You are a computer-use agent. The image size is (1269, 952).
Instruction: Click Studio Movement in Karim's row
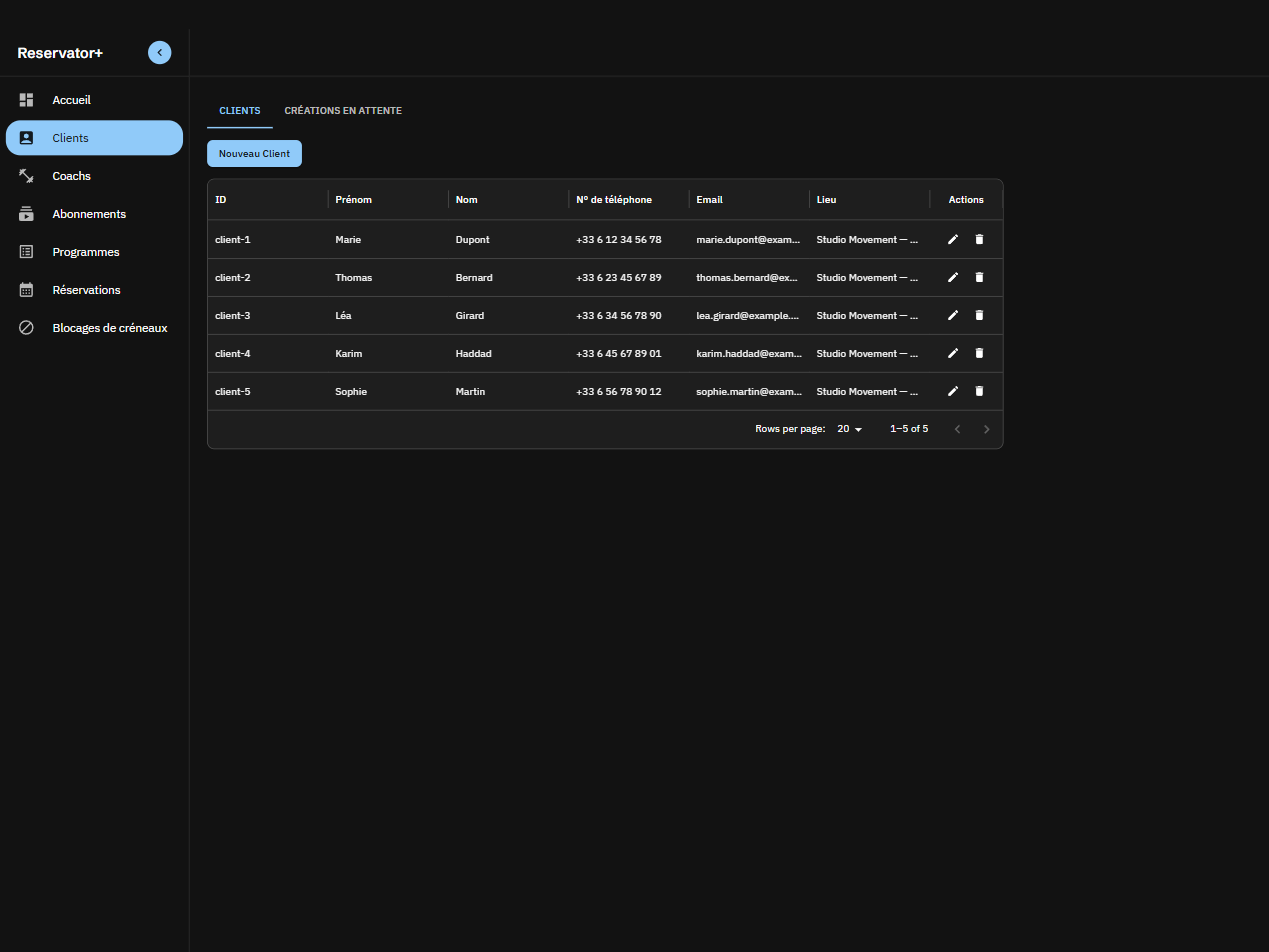pyautogui.click(x=867, y=354)
